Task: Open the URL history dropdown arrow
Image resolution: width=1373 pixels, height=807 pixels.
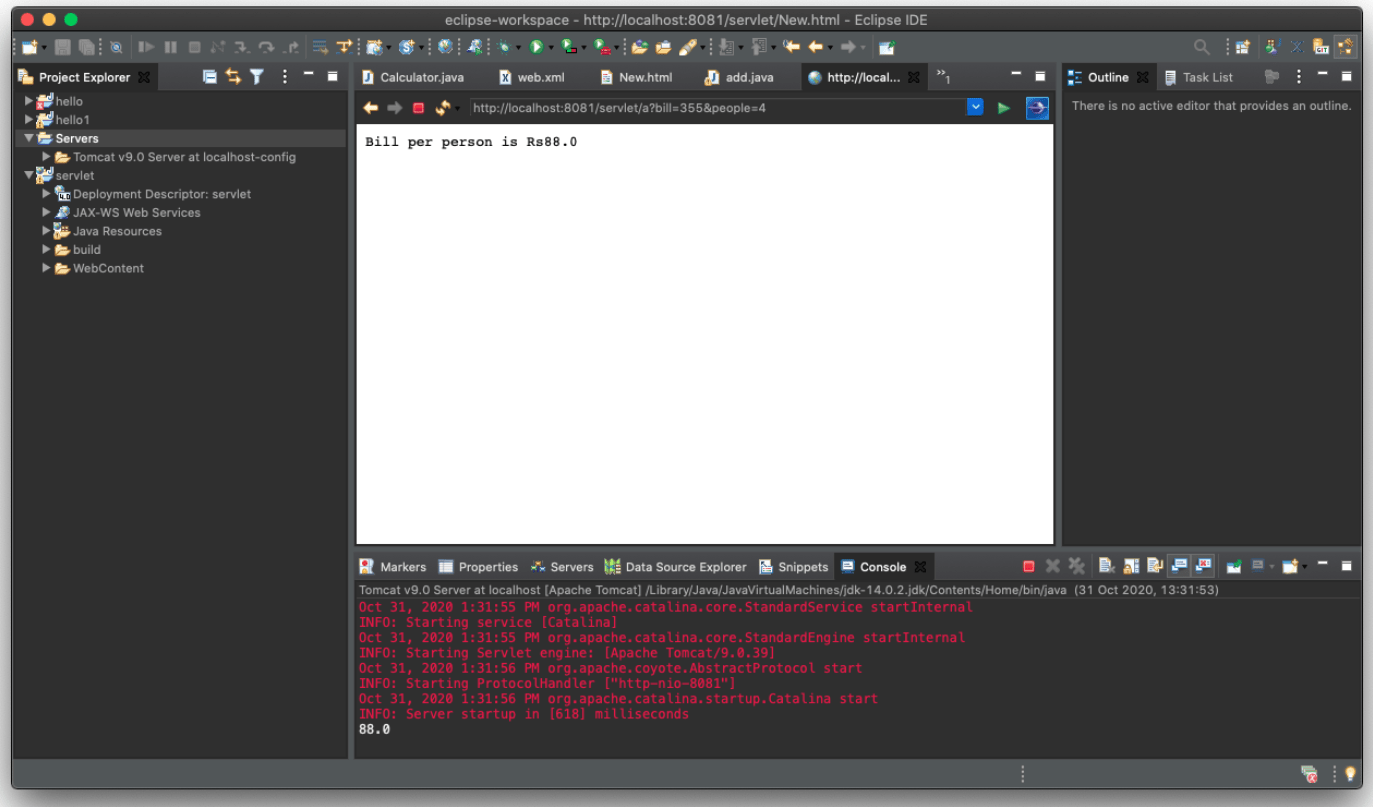Action: (x=975, y=108)
